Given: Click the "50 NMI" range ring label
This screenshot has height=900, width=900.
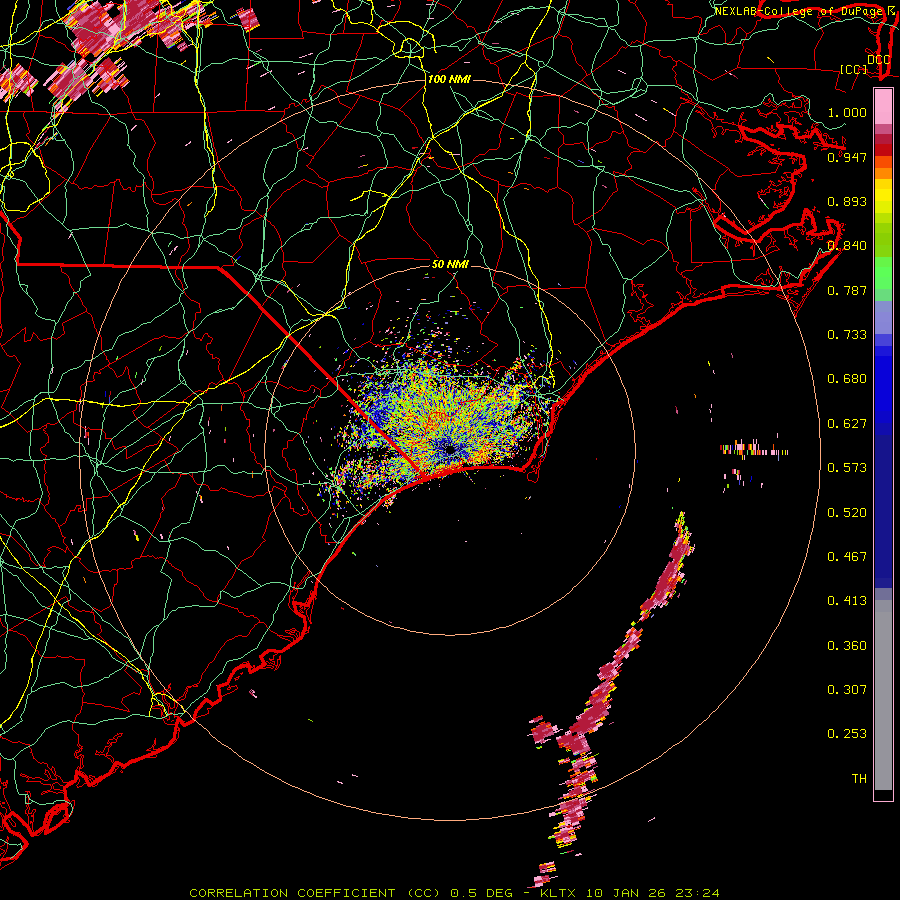Looking at the screenshot, I should [450, 264].
